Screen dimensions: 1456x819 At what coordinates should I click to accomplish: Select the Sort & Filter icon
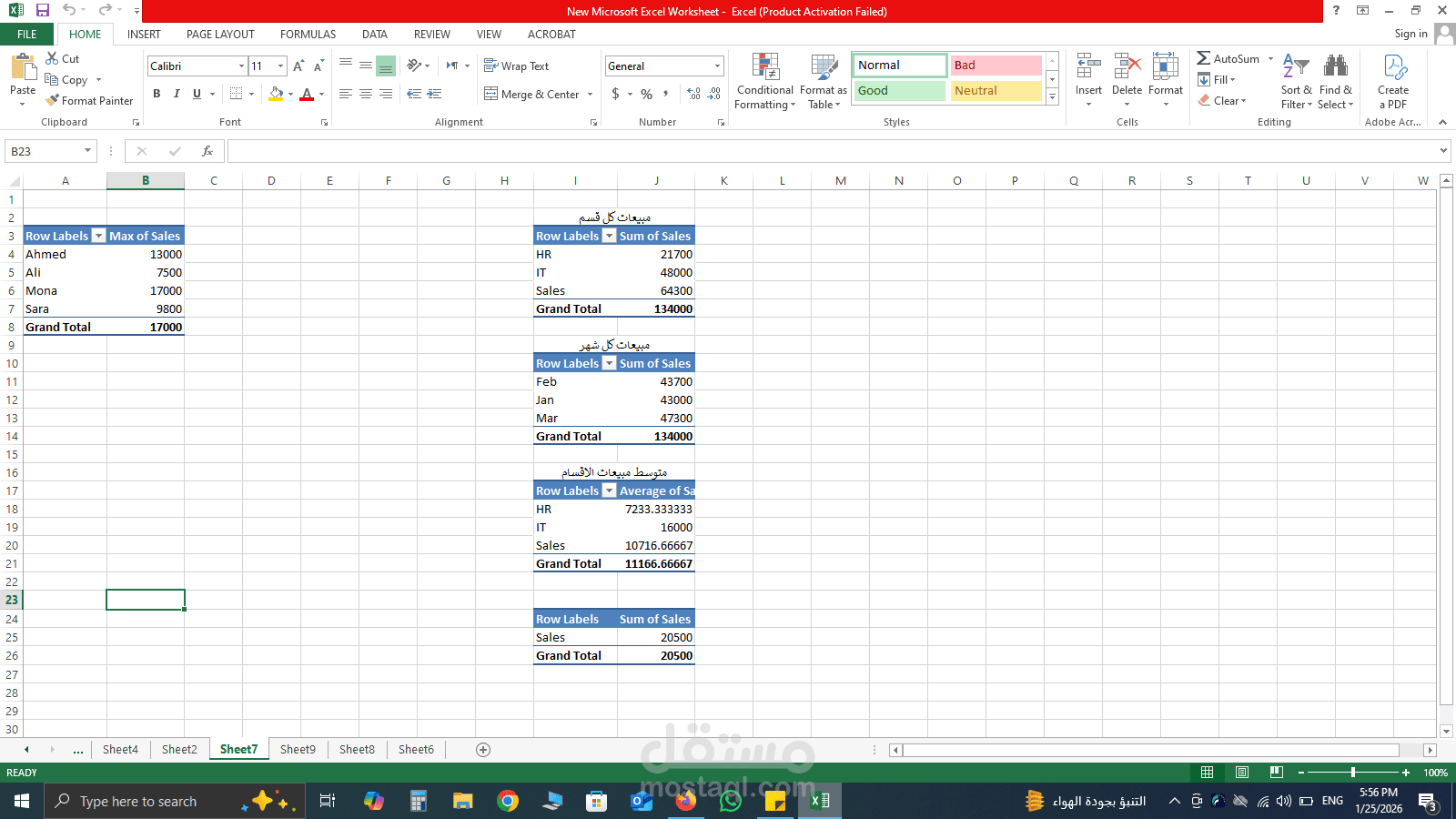(x=1295, y=80)
